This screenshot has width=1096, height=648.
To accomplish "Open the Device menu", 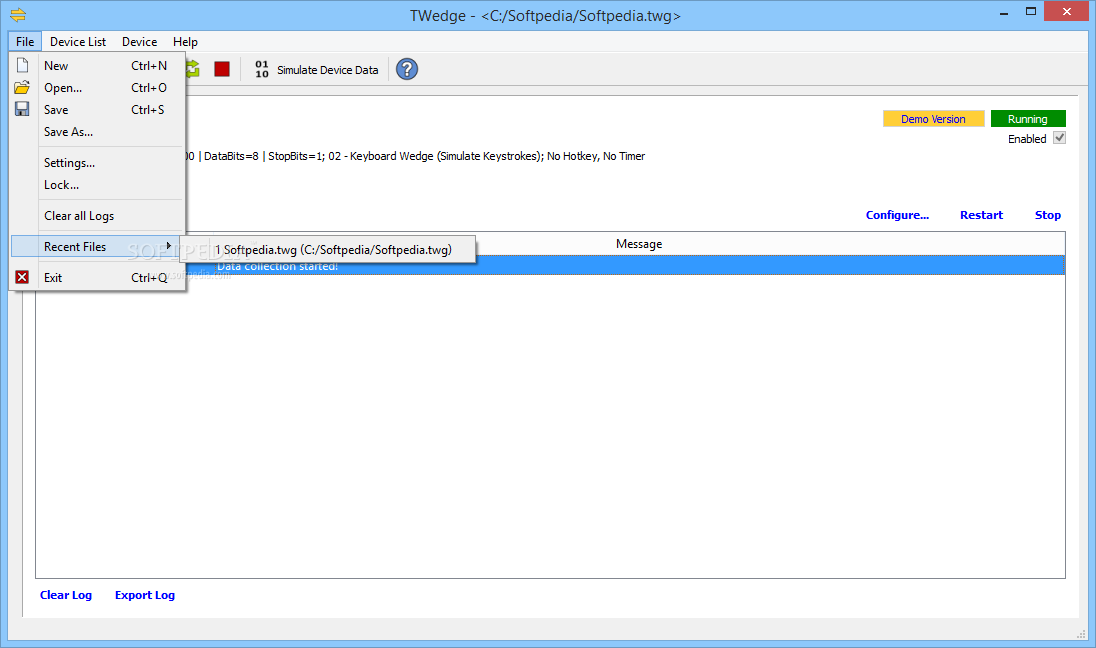I will coord(139,42).
